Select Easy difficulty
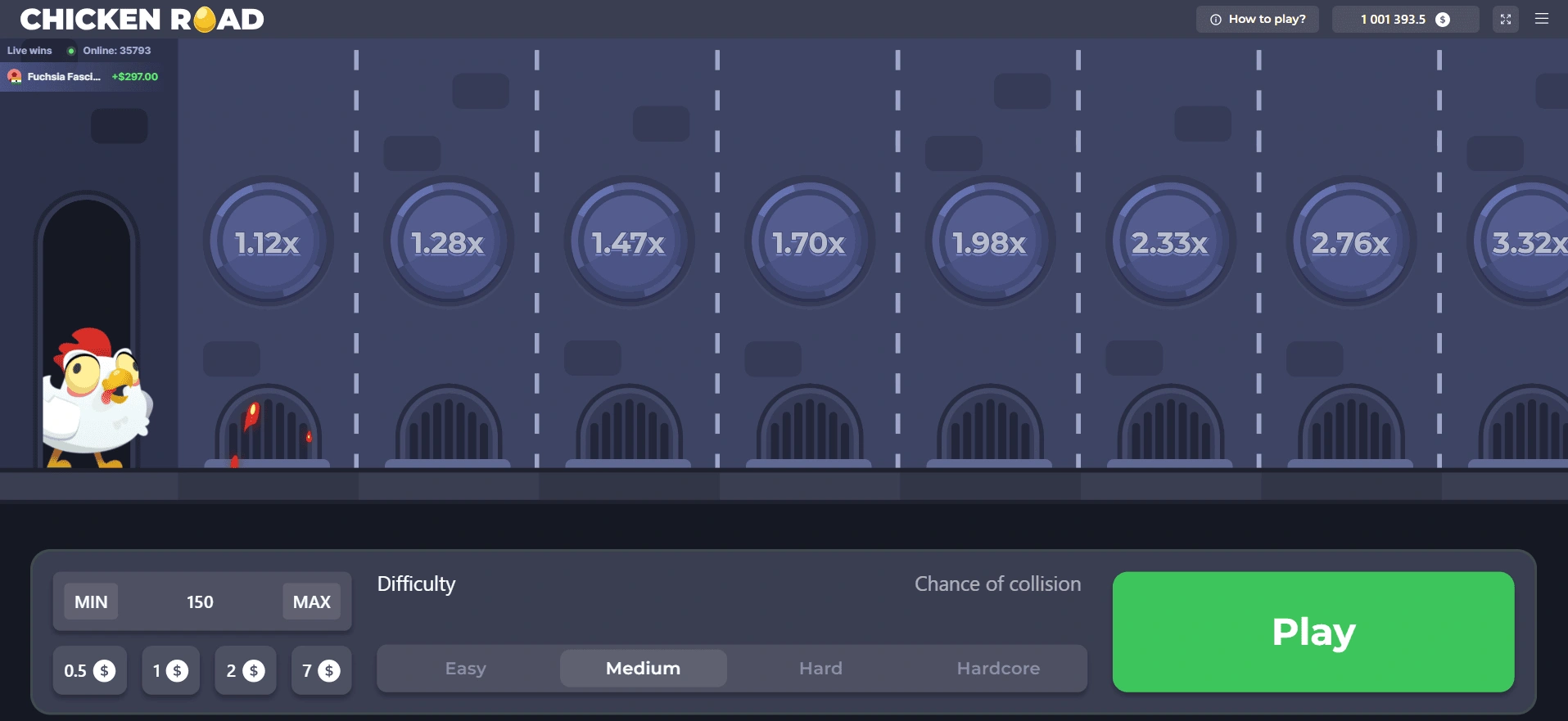 click(466, 669)
